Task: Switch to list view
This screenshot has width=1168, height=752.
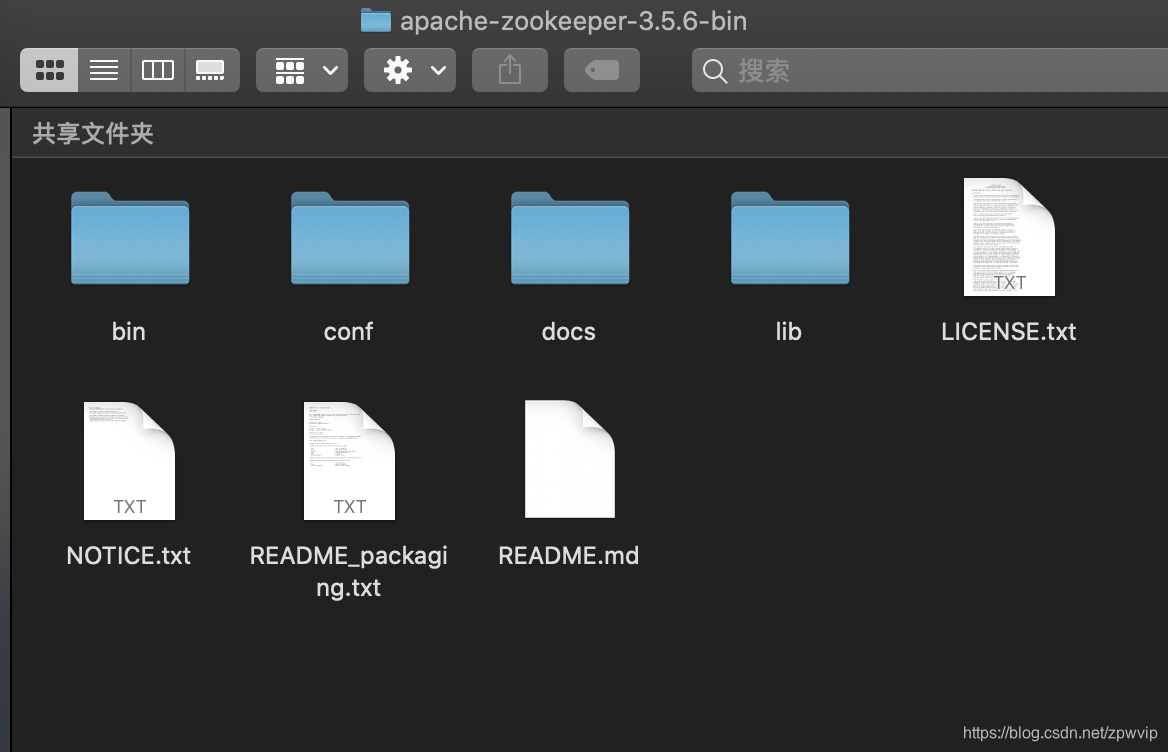Action: point(104,70)
